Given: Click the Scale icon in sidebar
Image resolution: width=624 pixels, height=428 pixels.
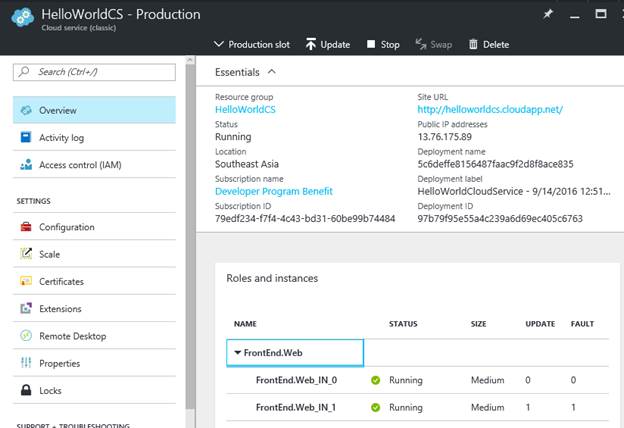Looking at the screenshot, I should pyautogui.click(x=26, y=254).
